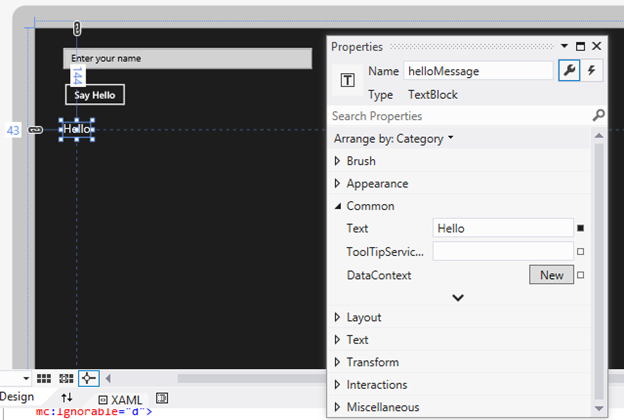Open the Arrange by: Category dropdown
Viewport: 624px width, 420px height.
tap(394, 139)
